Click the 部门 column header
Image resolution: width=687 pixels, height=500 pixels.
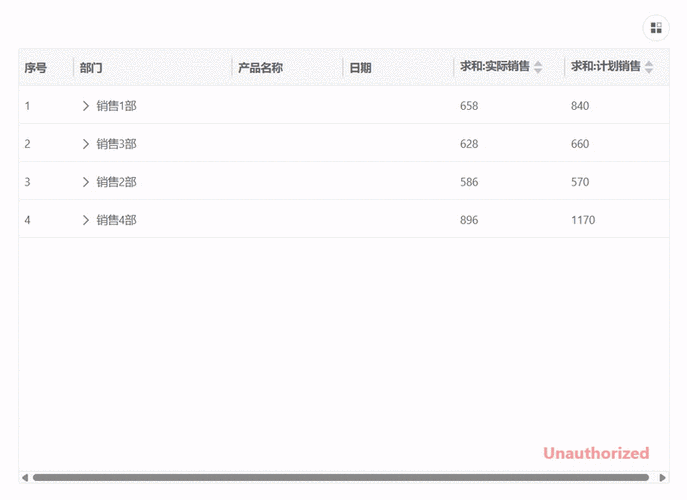pos(91,68)
